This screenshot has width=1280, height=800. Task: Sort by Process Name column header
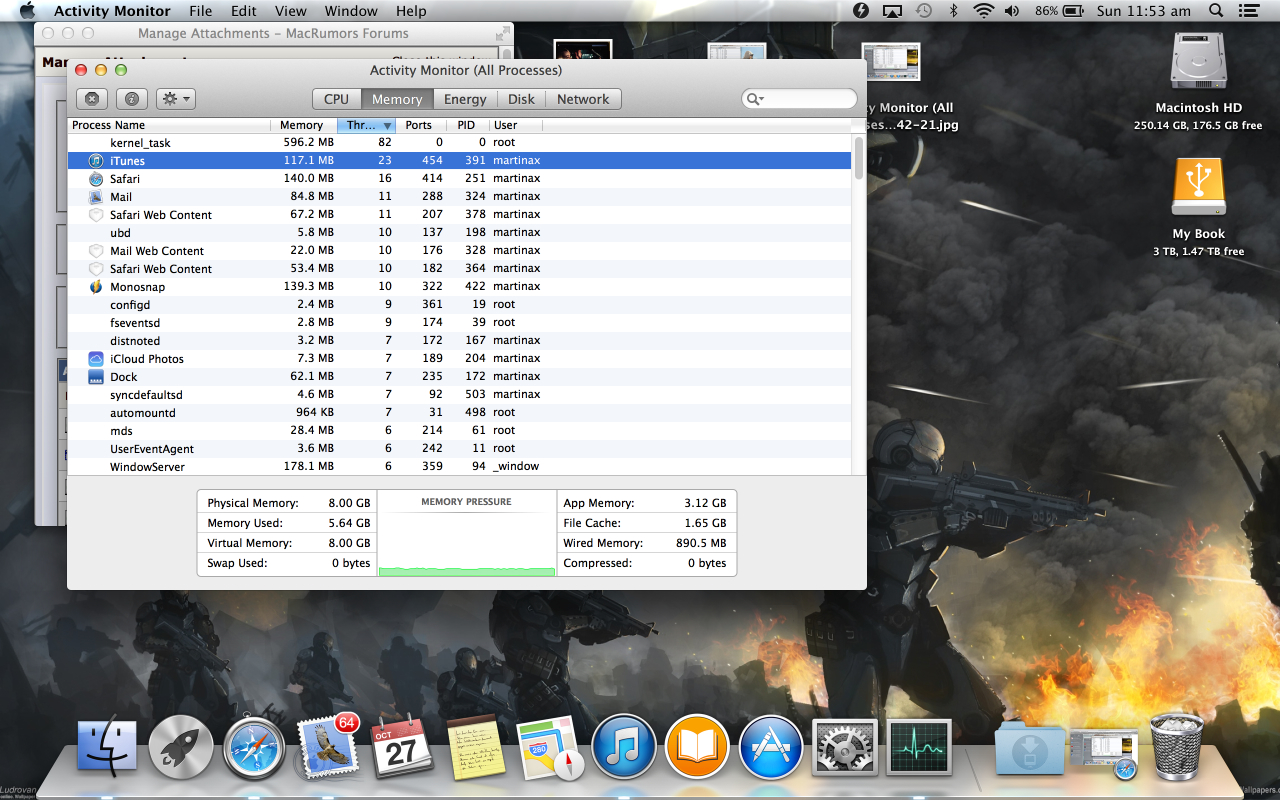(x=169, y=125)
